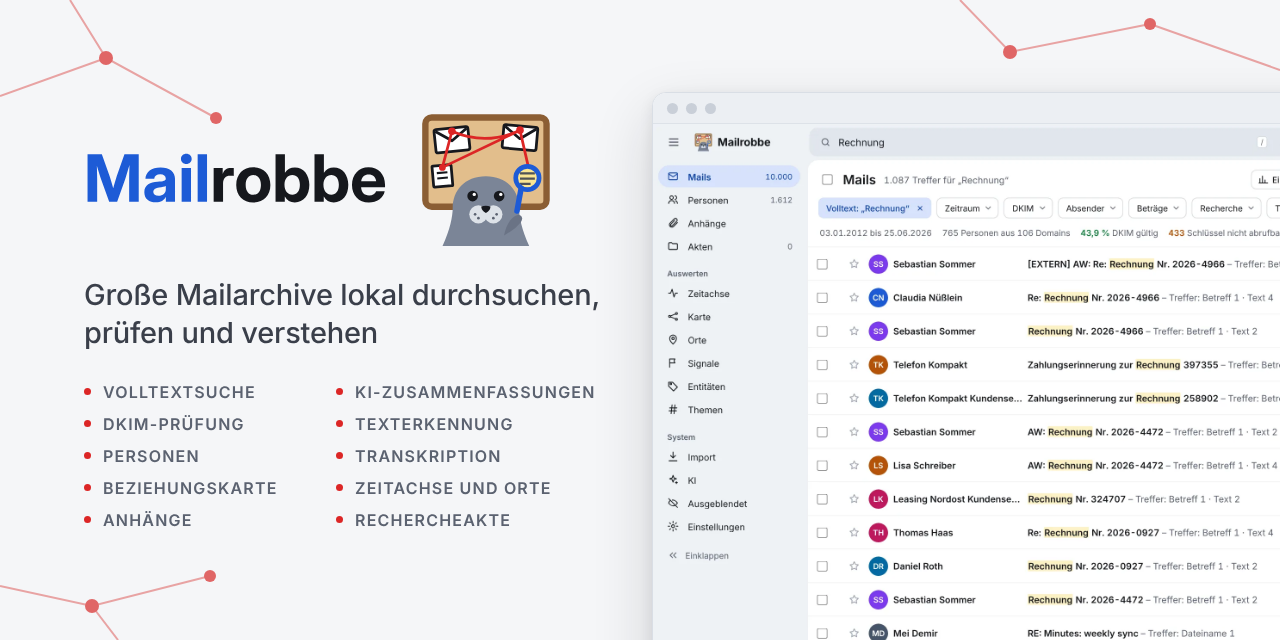Image resolution: width=1280 pixels, height=640 pixels.
Task: Click the LK avatar of Leasing Nordost
Action: point(878,499)
